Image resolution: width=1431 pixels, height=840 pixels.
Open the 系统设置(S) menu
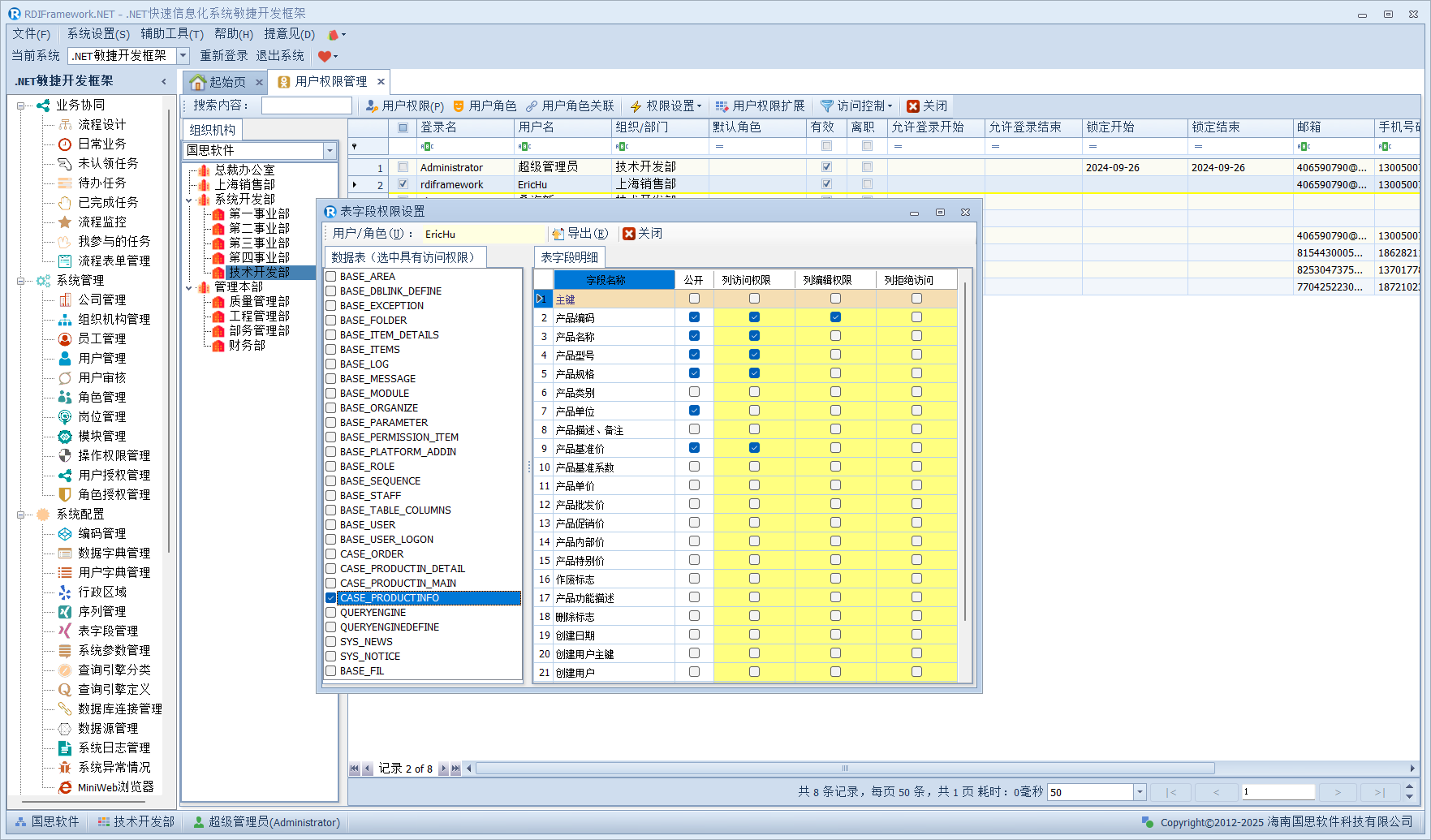[x=97, y=34]
